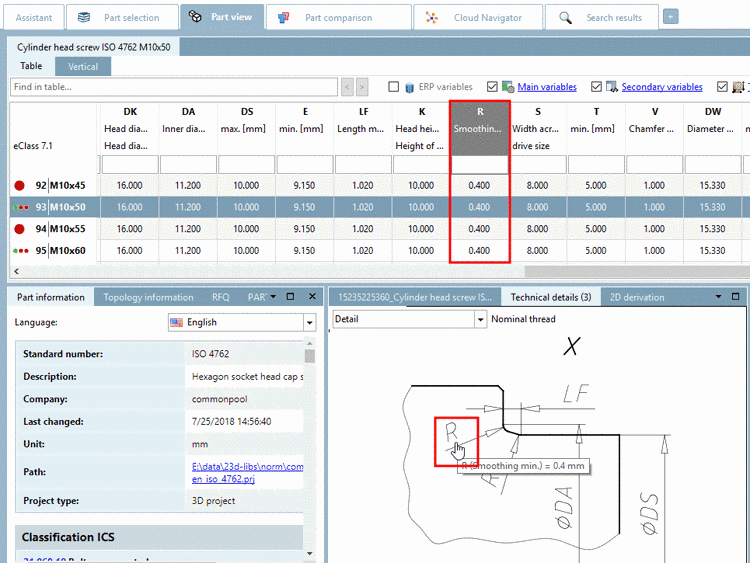Screen dimensions: 750x563
Task: Click red status dot of row M10x55
Action: pos(19,229)
